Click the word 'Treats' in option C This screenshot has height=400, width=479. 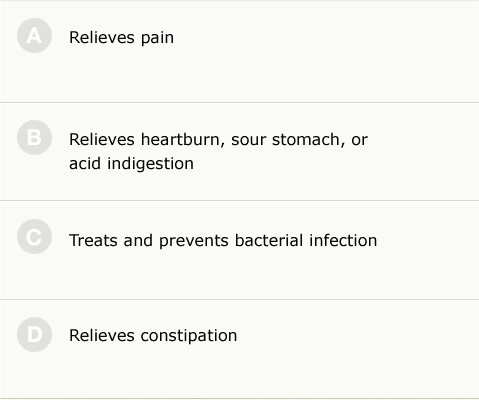(x=93, y=241)
